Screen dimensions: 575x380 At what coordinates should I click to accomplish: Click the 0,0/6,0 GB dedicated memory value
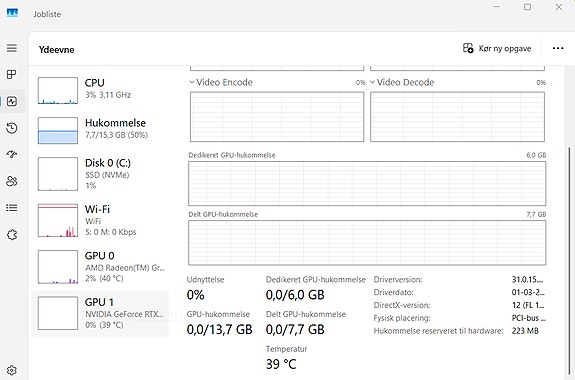[x=295, y=295]
